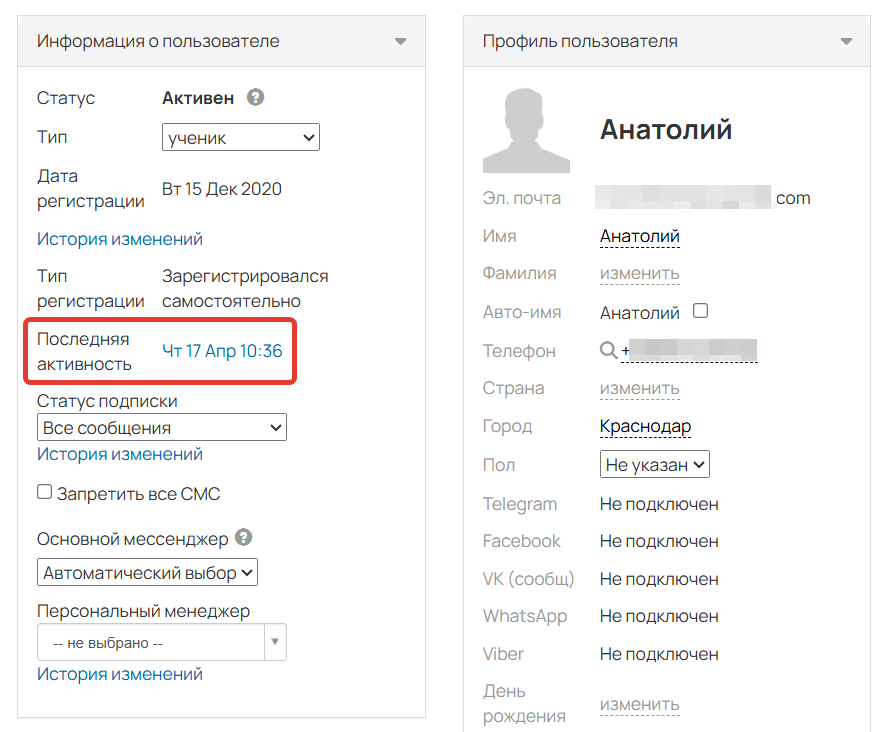The image size is (893, 732).
Task: Click изменить next to День рождения
Action: [x=639, y=705]
